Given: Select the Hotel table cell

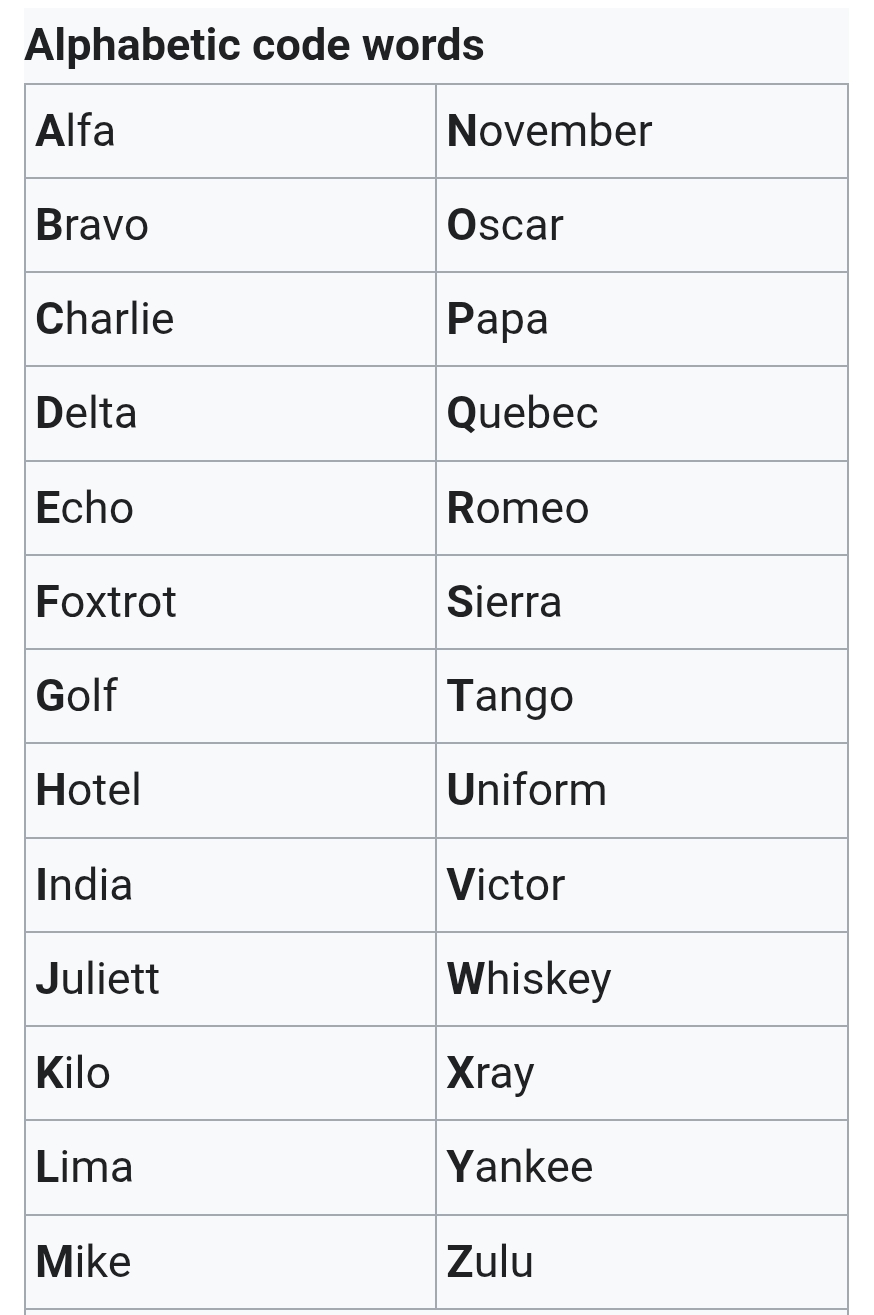Looking at the screenshot, I should coord(89,790).
